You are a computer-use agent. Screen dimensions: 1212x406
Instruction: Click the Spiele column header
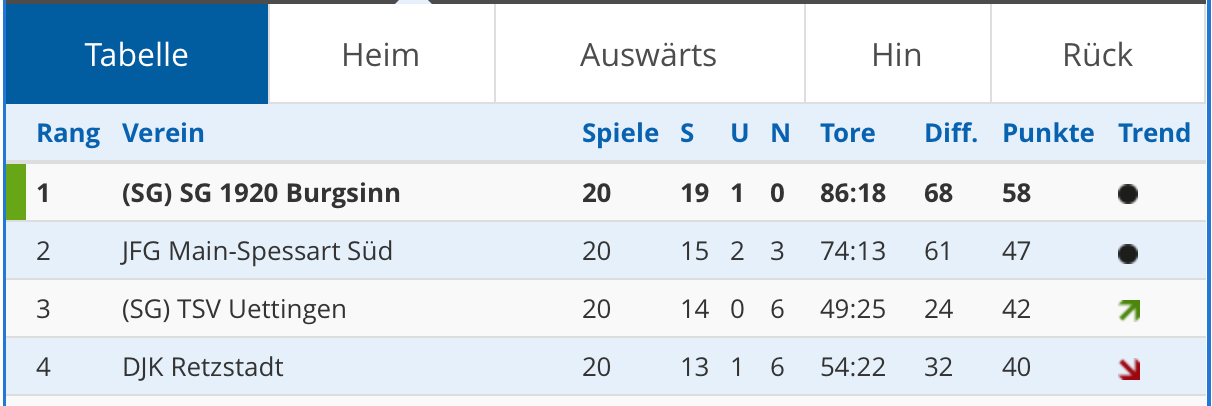620,133
